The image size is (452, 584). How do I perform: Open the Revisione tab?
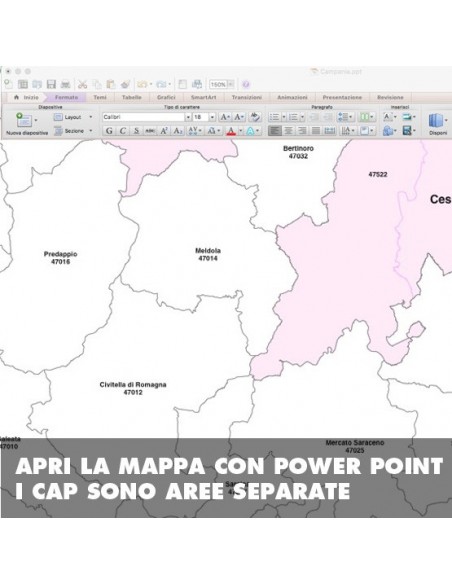tap(390, 97)
